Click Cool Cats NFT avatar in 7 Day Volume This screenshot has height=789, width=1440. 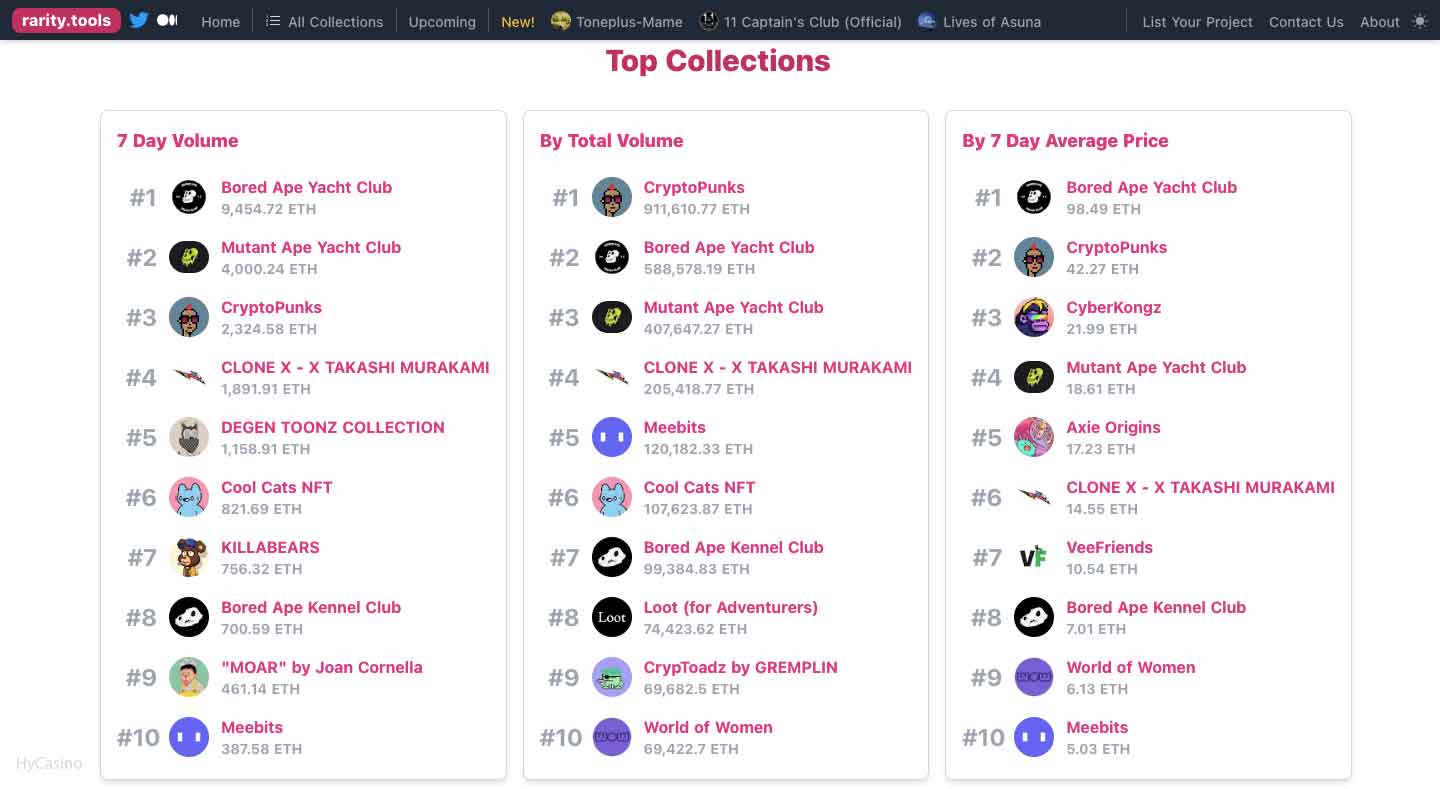(189, 497)
